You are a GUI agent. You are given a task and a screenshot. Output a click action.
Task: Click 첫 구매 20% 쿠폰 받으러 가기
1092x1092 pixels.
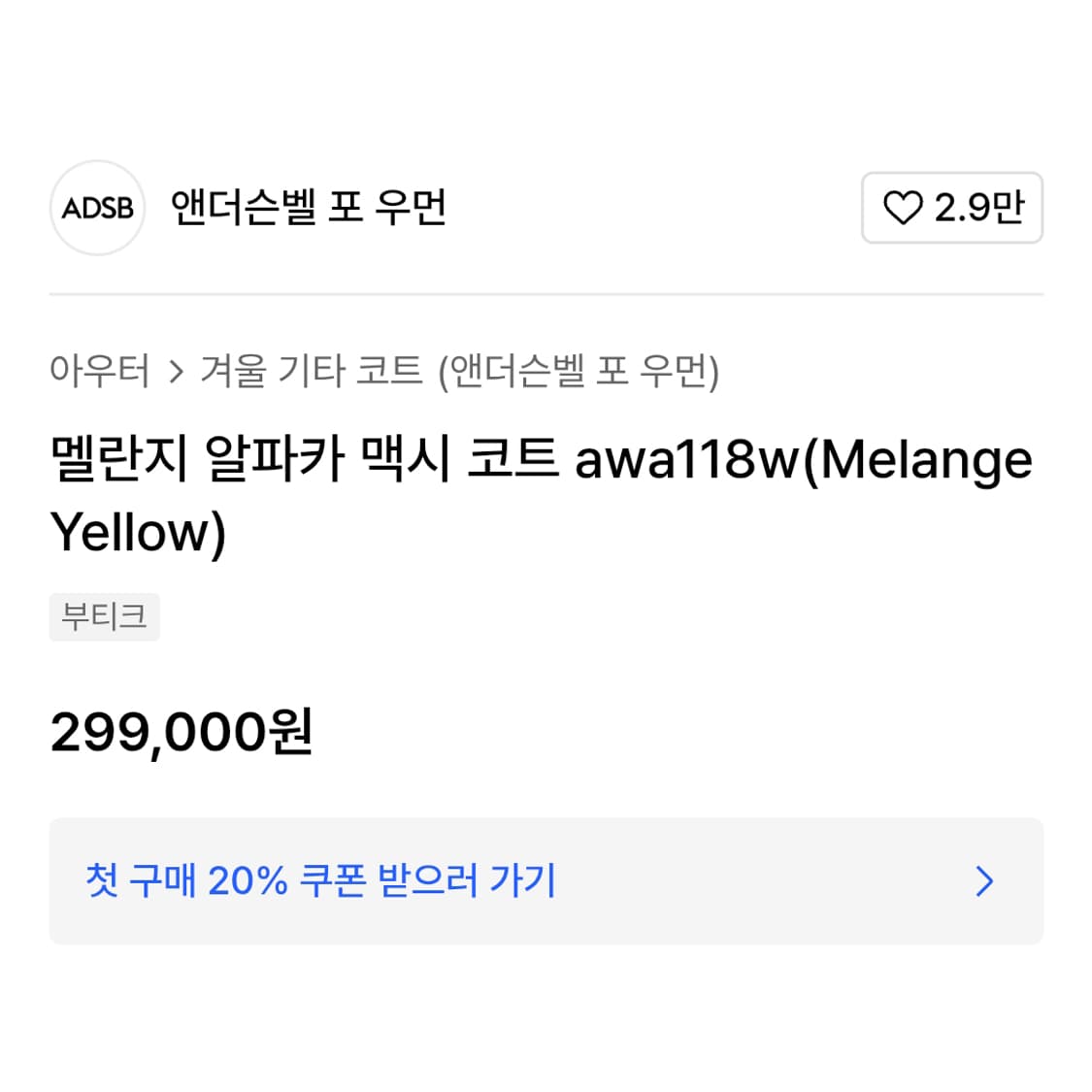pyautogui.click(x=320, y=881)
